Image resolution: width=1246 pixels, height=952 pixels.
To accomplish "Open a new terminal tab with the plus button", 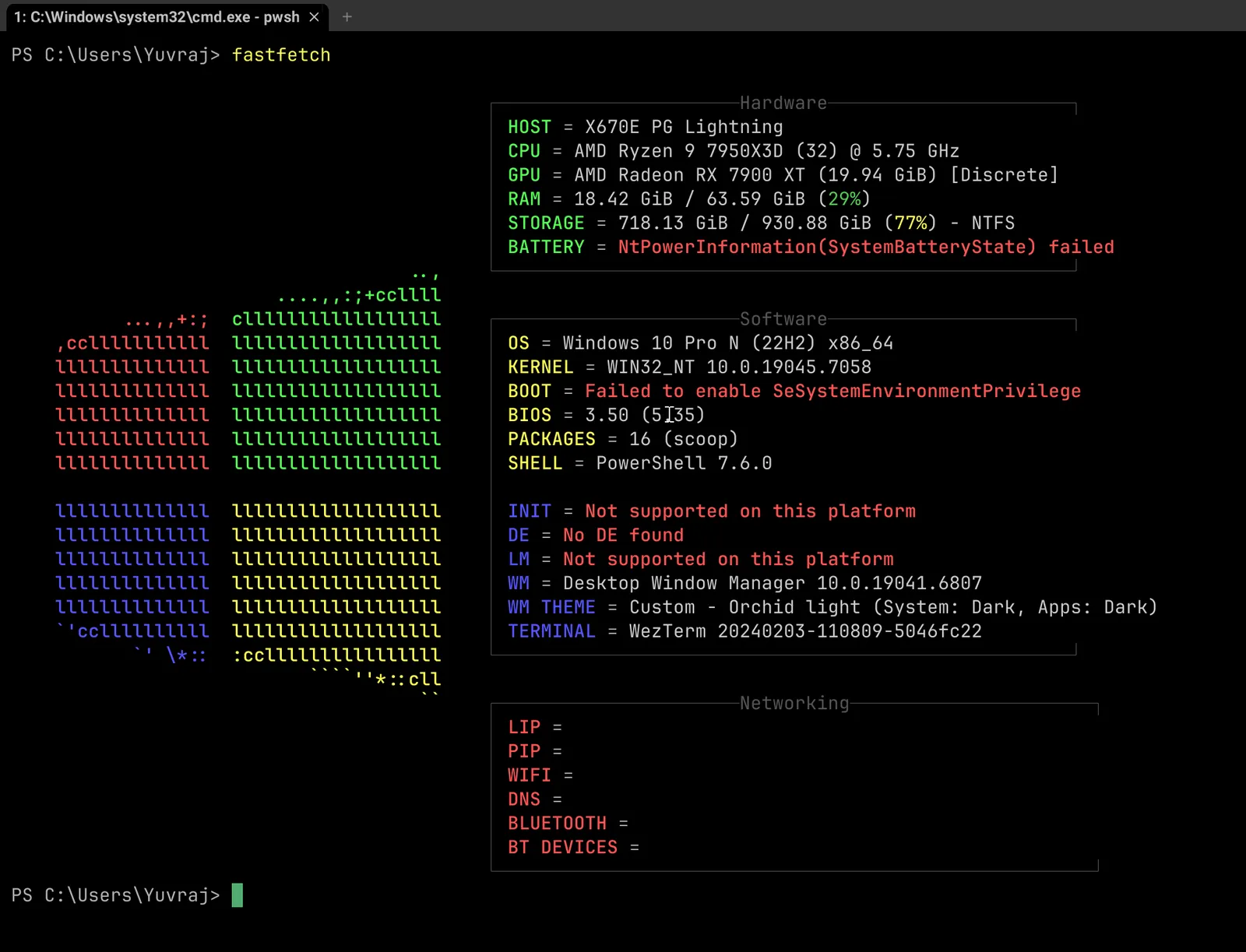I will coord(347,16).
